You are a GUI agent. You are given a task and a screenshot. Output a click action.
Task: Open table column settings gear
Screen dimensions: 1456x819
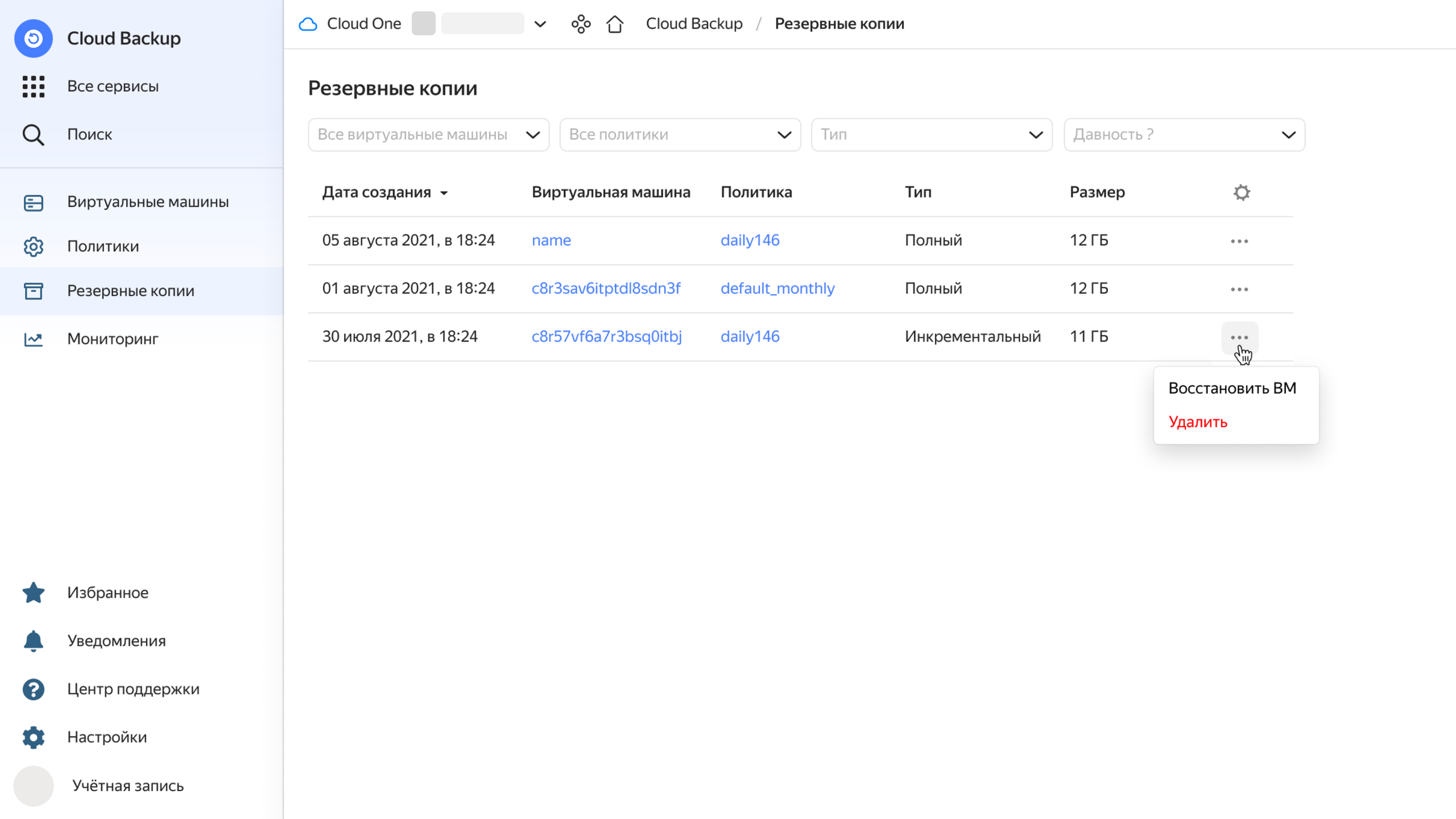click(x=1242, y=192)
